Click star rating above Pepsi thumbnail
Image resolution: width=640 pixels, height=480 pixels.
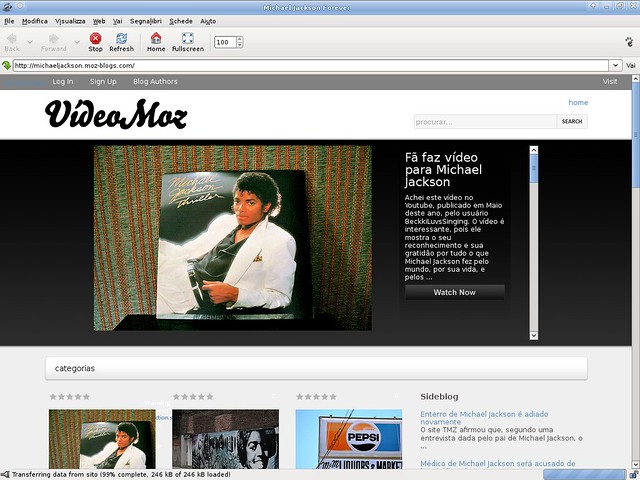316,397
